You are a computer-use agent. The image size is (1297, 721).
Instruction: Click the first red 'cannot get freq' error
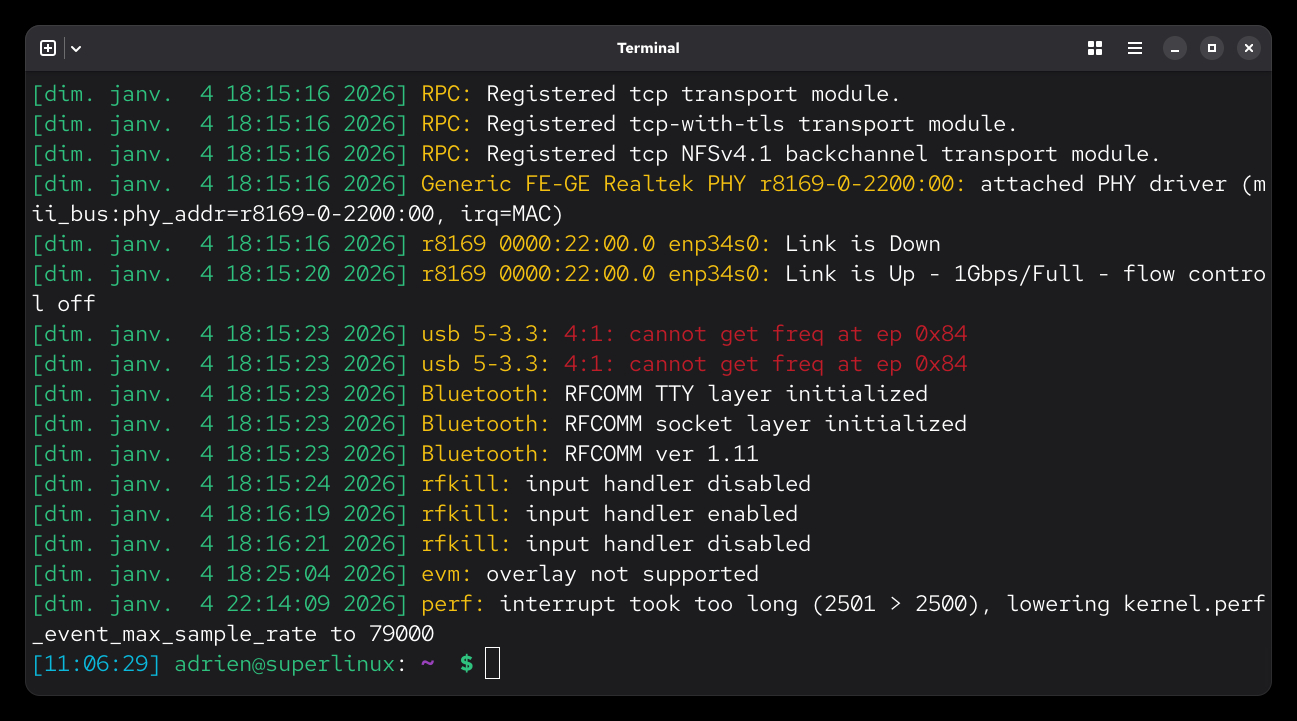765,334
